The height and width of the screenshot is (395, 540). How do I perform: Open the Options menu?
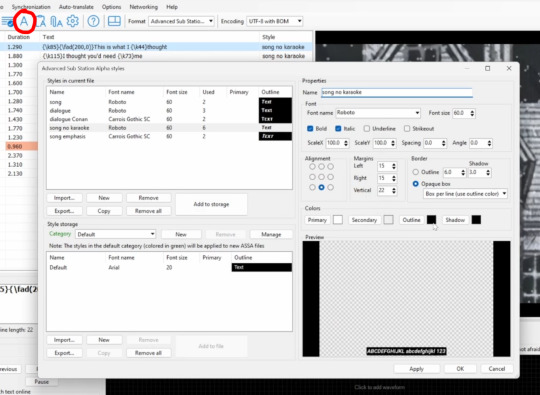point(111,7)
